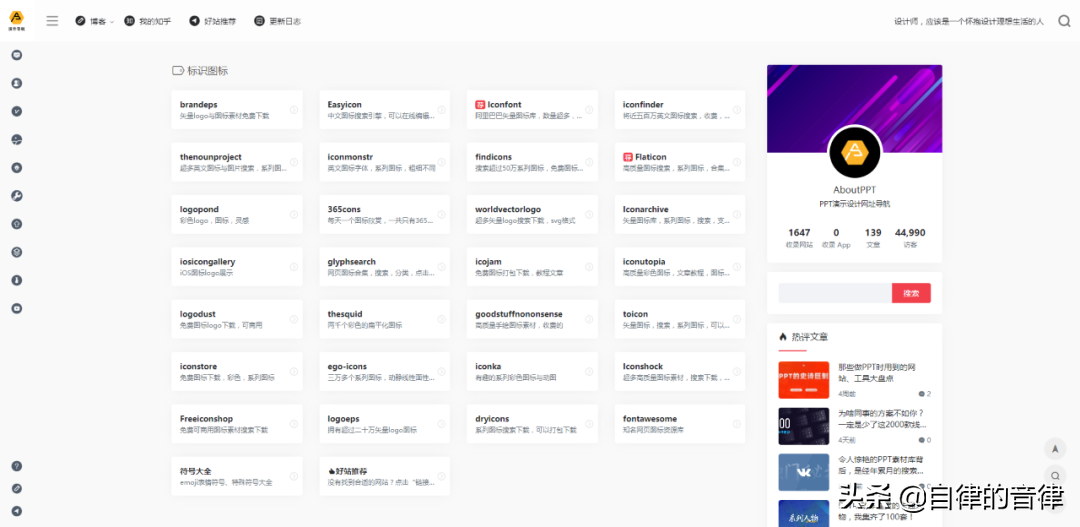
Task: Click the arrow icon on the iconfinder card
Action: [x=737, y=110]
